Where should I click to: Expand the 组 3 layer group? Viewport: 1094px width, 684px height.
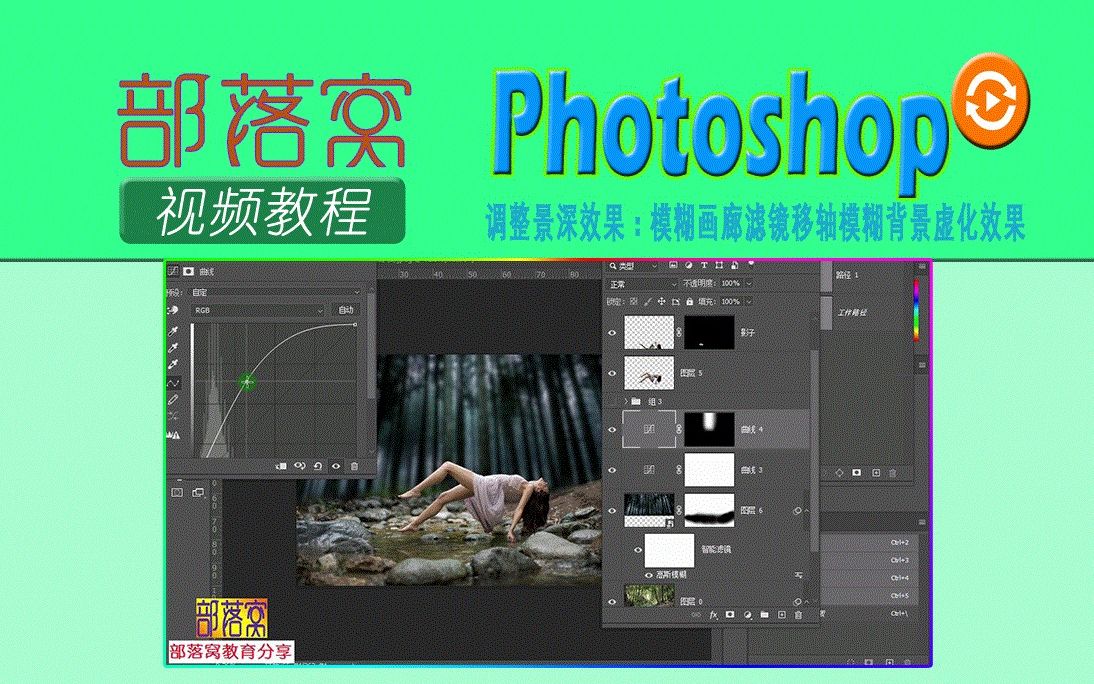coord(625,399)
